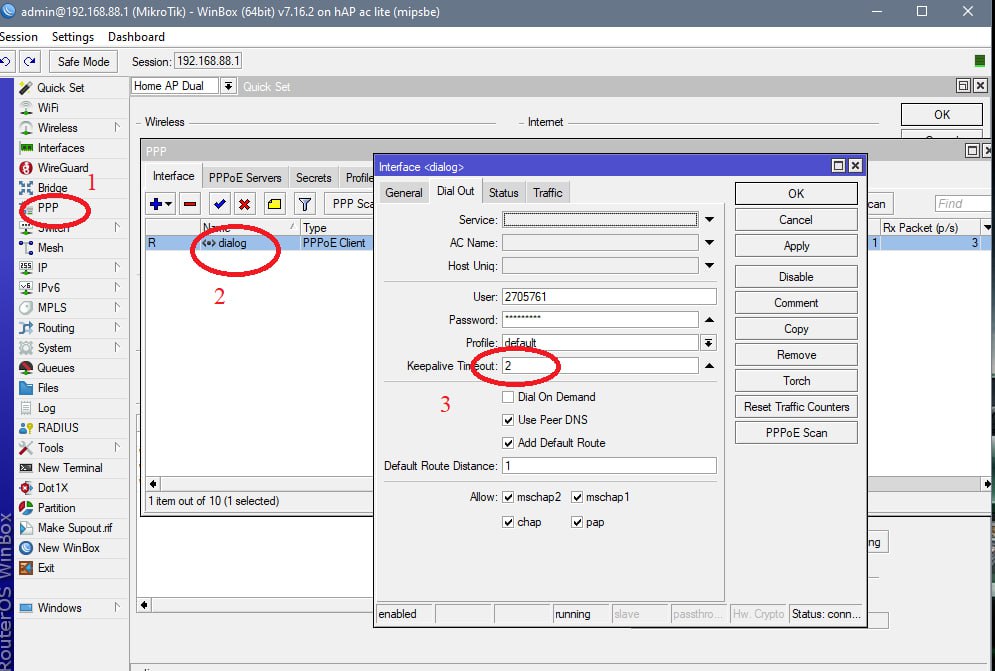Toggle mschap2 allow checkbox

pos(508,497)
